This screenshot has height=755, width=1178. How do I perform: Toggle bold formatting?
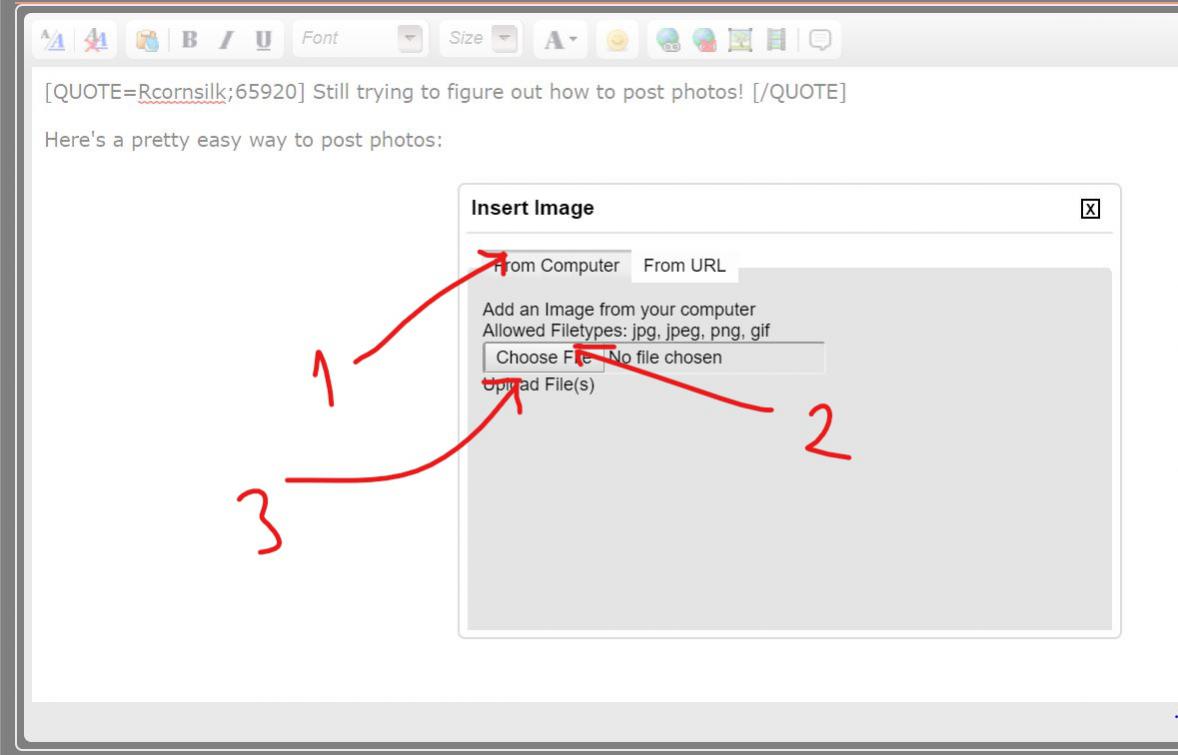click(190, 40)
